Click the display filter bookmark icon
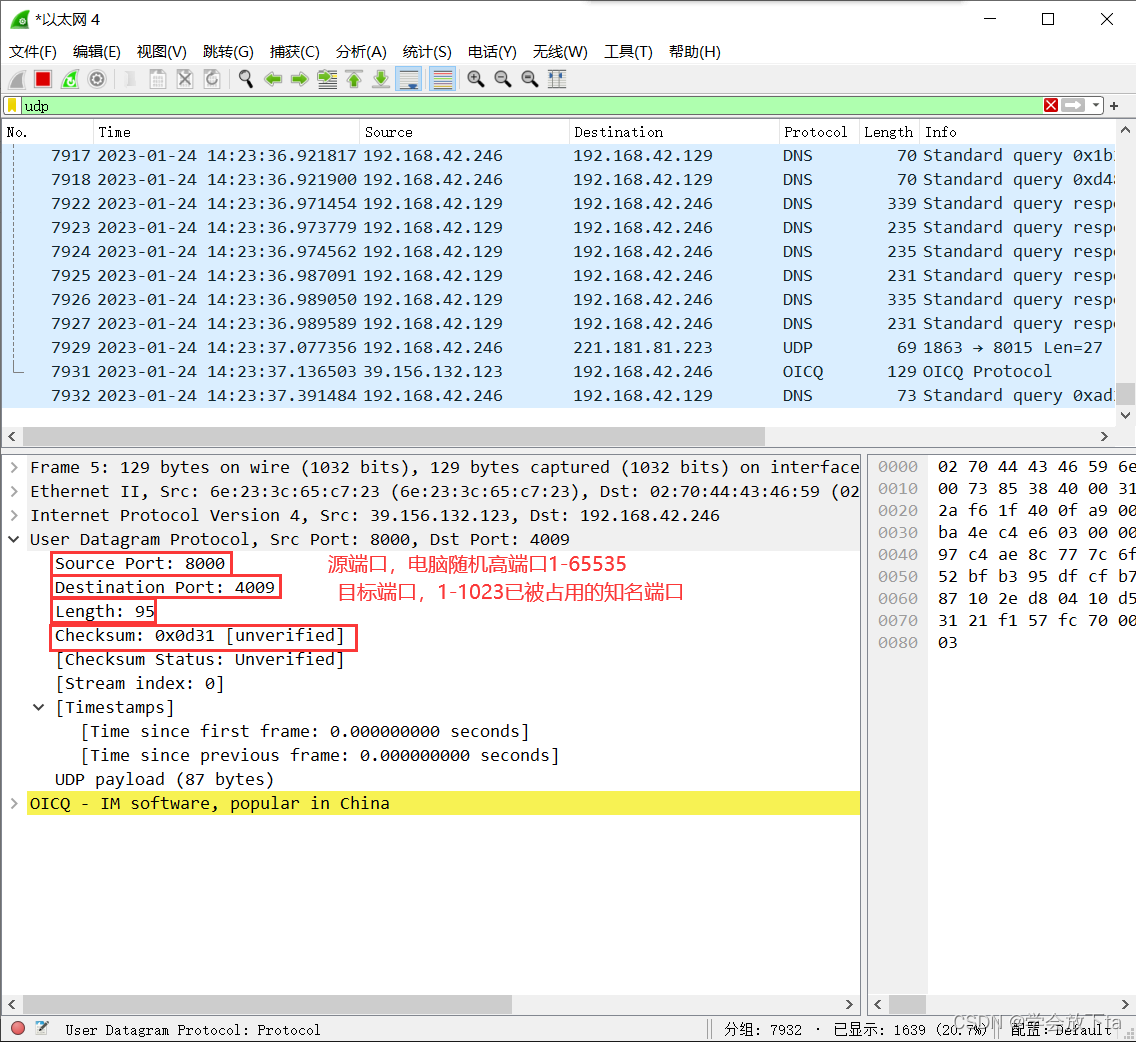Viewport: 1136px width, 1042px height. tap(12, 106)
